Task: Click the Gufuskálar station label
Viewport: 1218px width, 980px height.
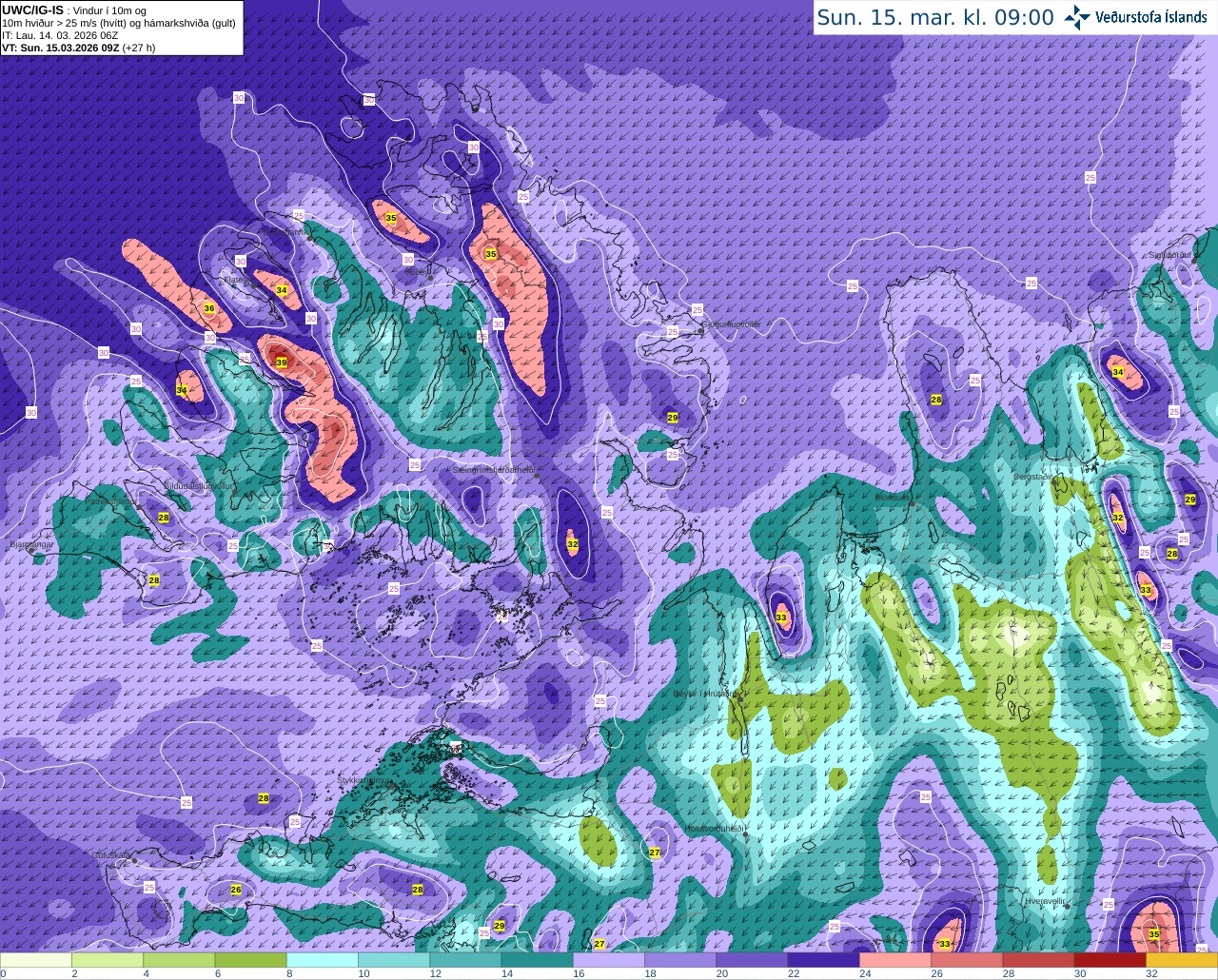Action: (111, 855)
